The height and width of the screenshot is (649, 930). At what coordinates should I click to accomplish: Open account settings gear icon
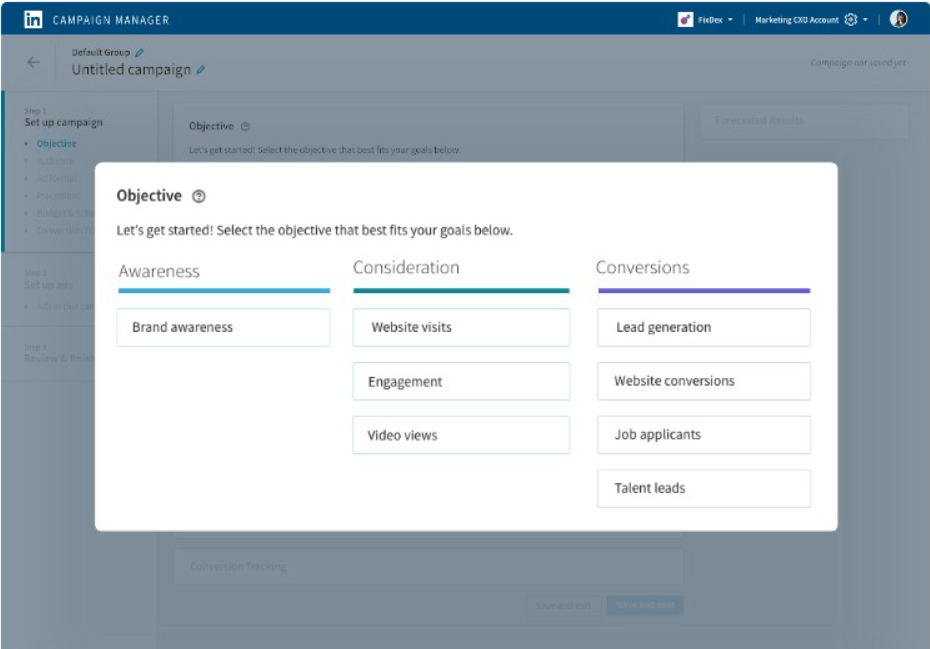coord(851,20)
